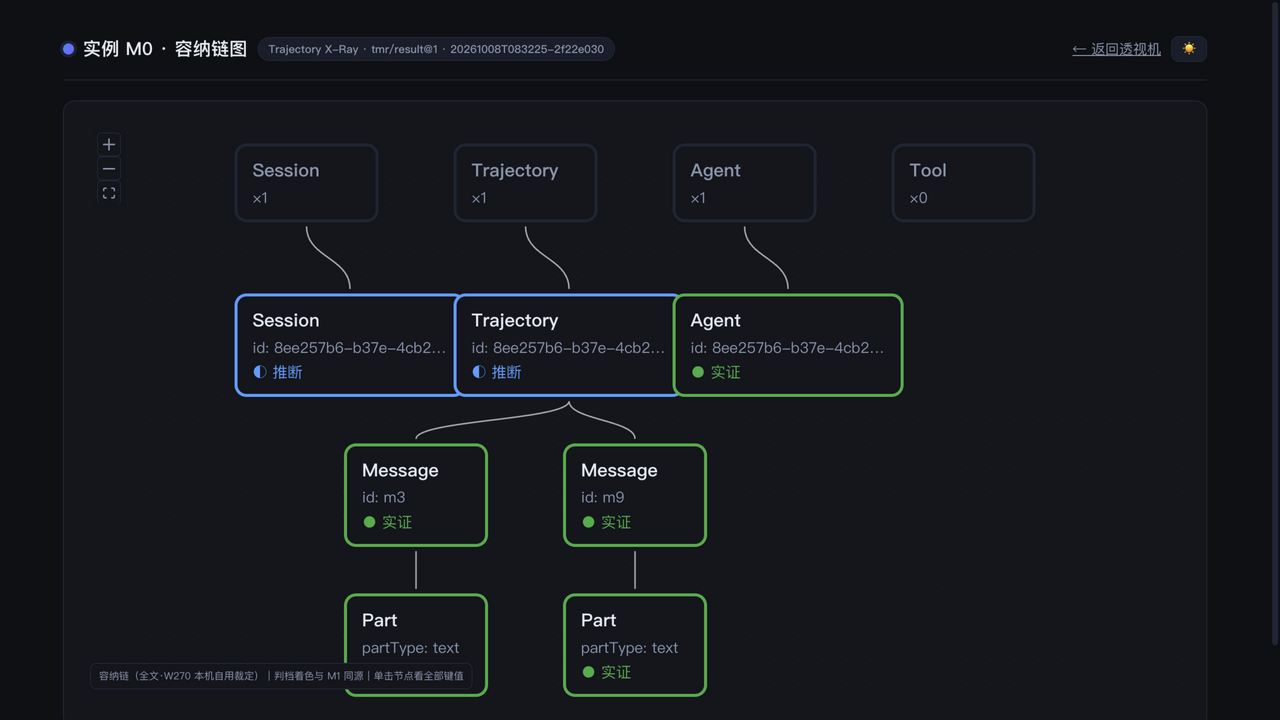
Task: Select the Part node under Message m3
Action: pyautogui.click(x=416, y=645)
